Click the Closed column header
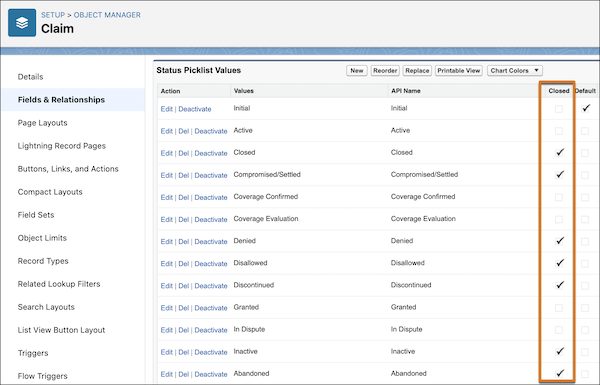Viewport: 600px width, 385px height. point(559,91)
